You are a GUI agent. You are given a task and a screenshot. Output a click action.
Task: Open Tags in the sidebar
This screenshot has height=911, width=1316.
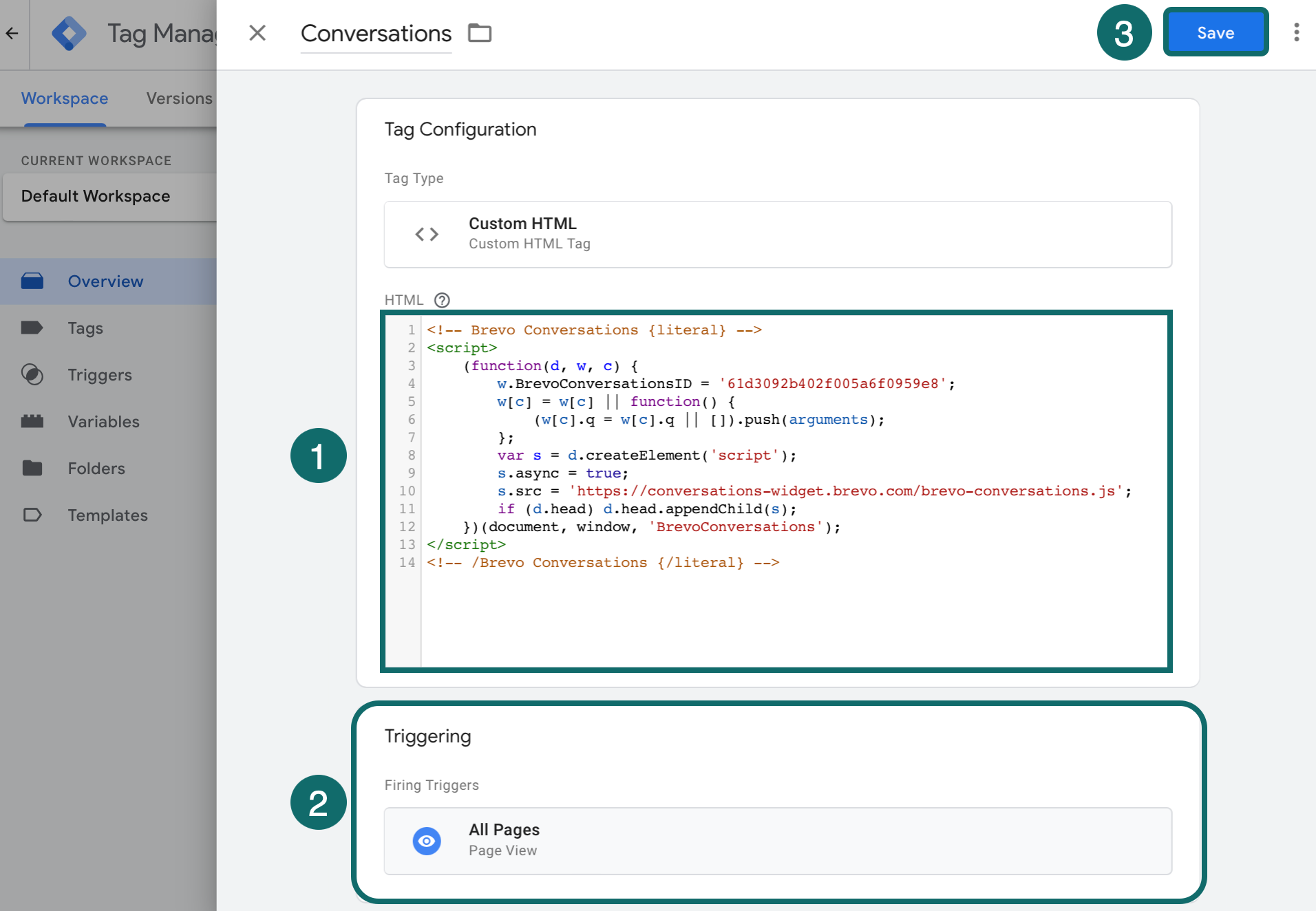pyautogui.click(x=108, y=328)
